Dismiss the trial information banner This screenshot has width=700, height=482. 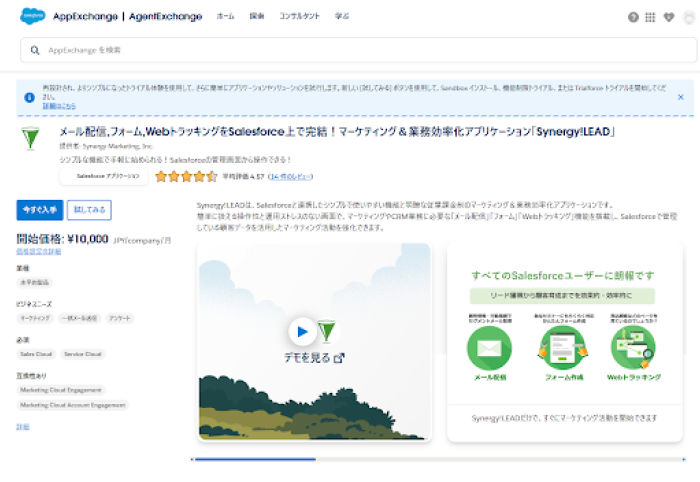680,97
